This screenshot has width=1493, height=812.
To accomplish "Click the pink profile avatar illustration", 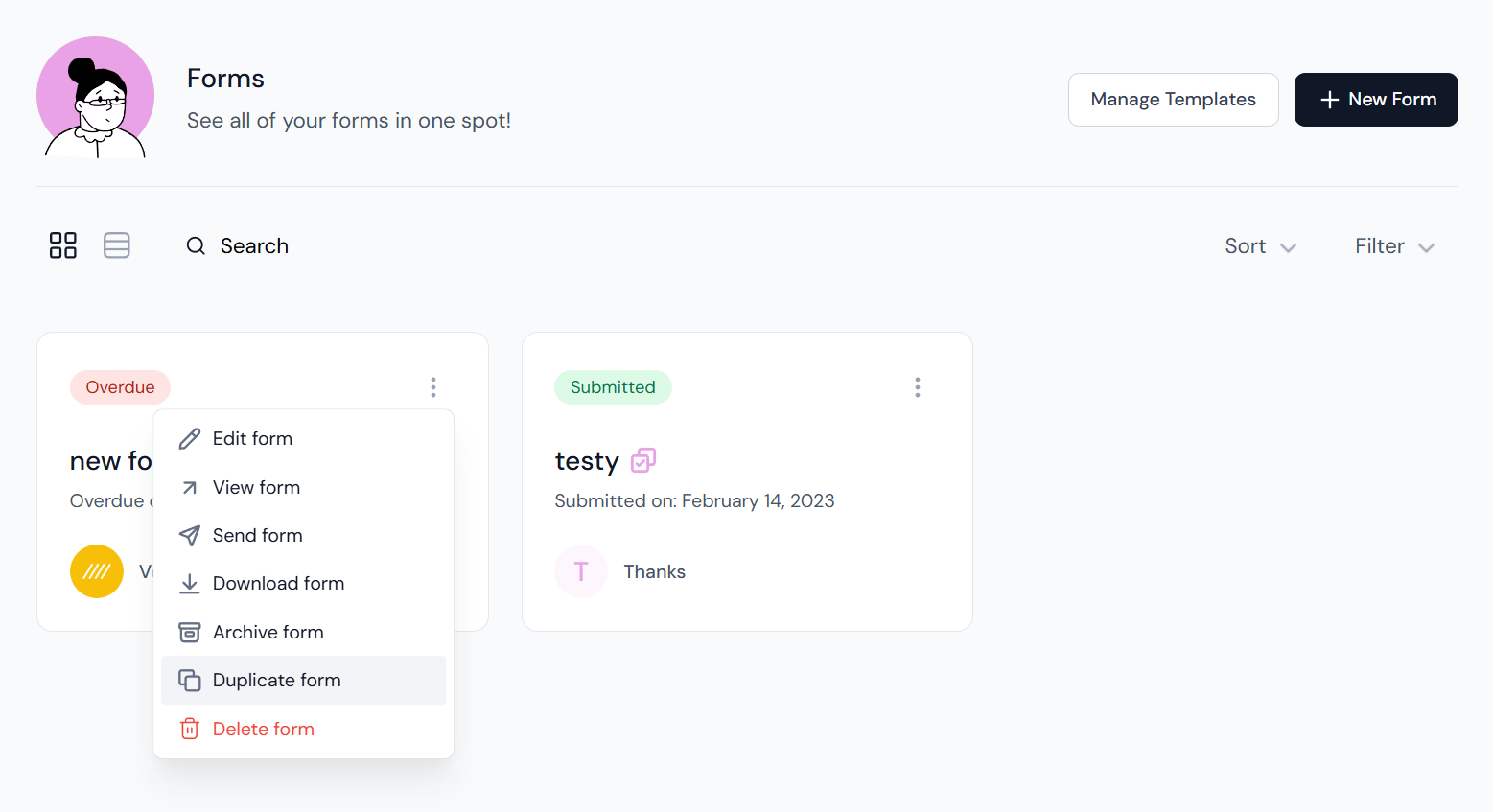I will tap(96, 98).
